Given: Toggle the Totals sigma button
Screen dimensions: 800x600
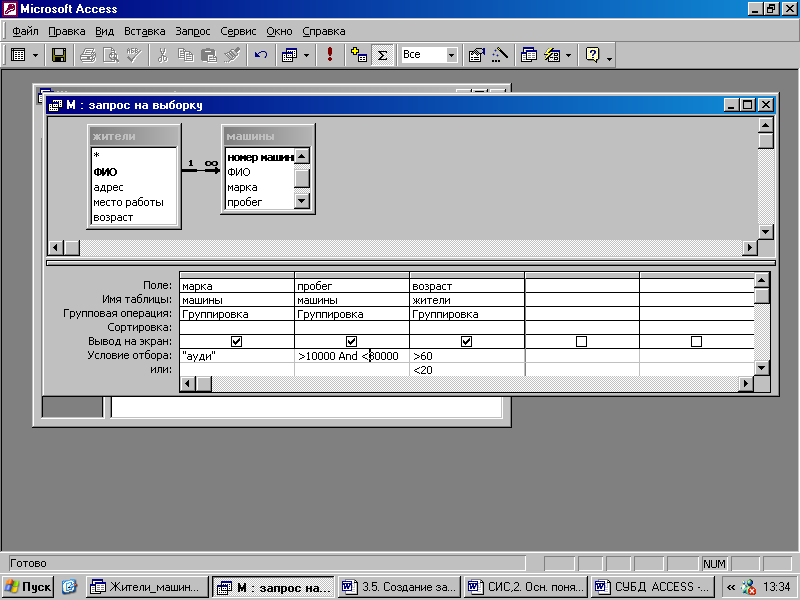Looking at the screenshot, I should tap(382, 55).
